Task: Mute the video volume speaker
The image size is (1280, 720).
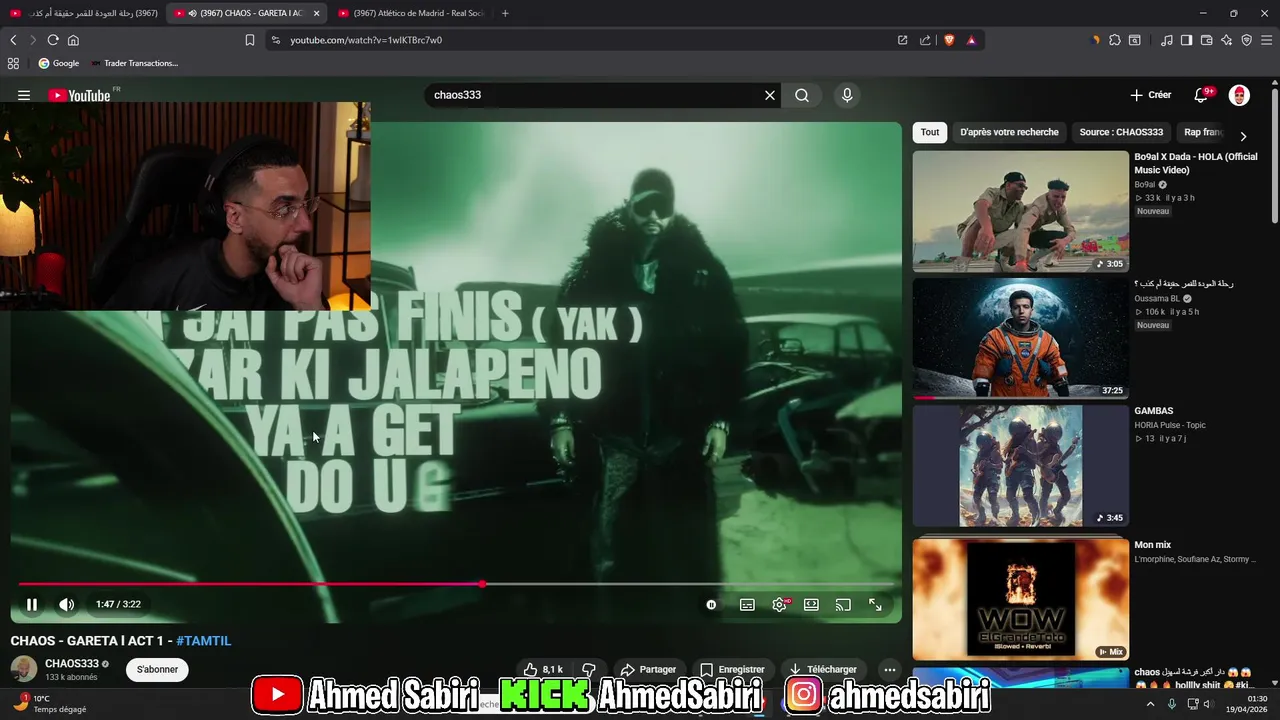Action: point(66,604)
